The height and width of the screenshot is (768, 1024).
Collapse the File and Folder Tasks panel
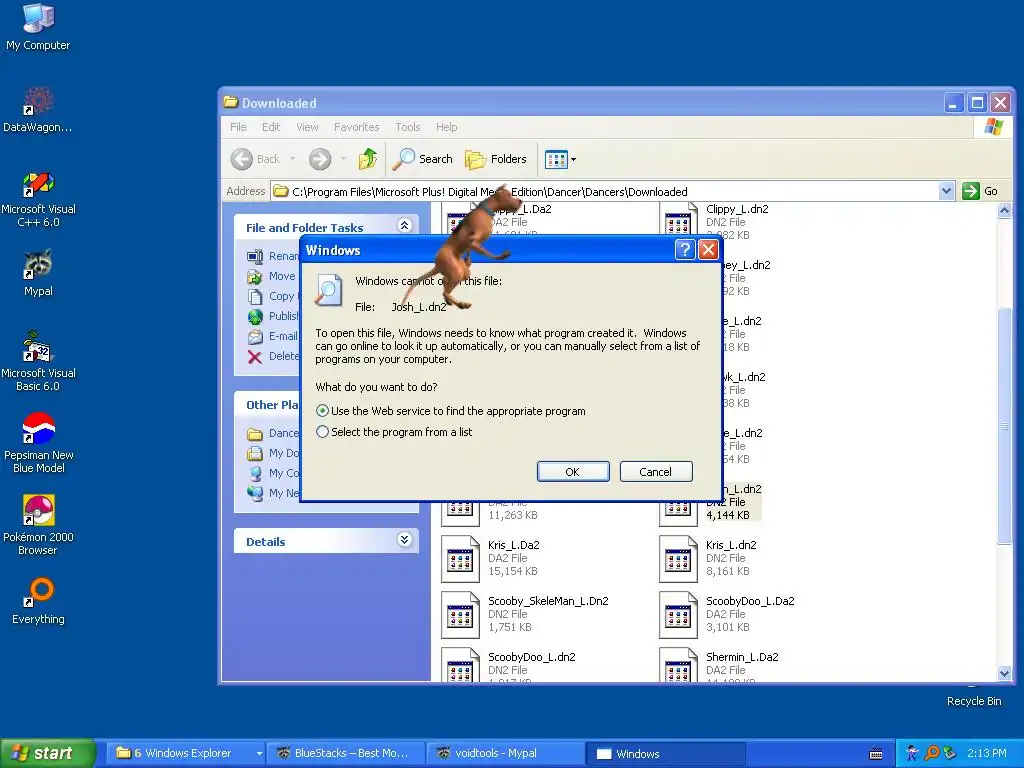tap(404, 226)
